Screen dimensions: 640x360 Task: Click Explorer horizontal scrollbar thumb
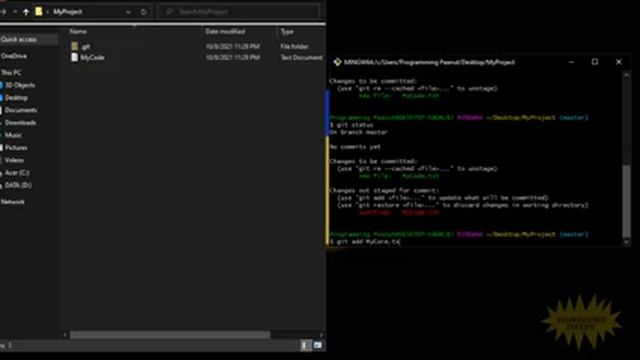coord(170,335)
